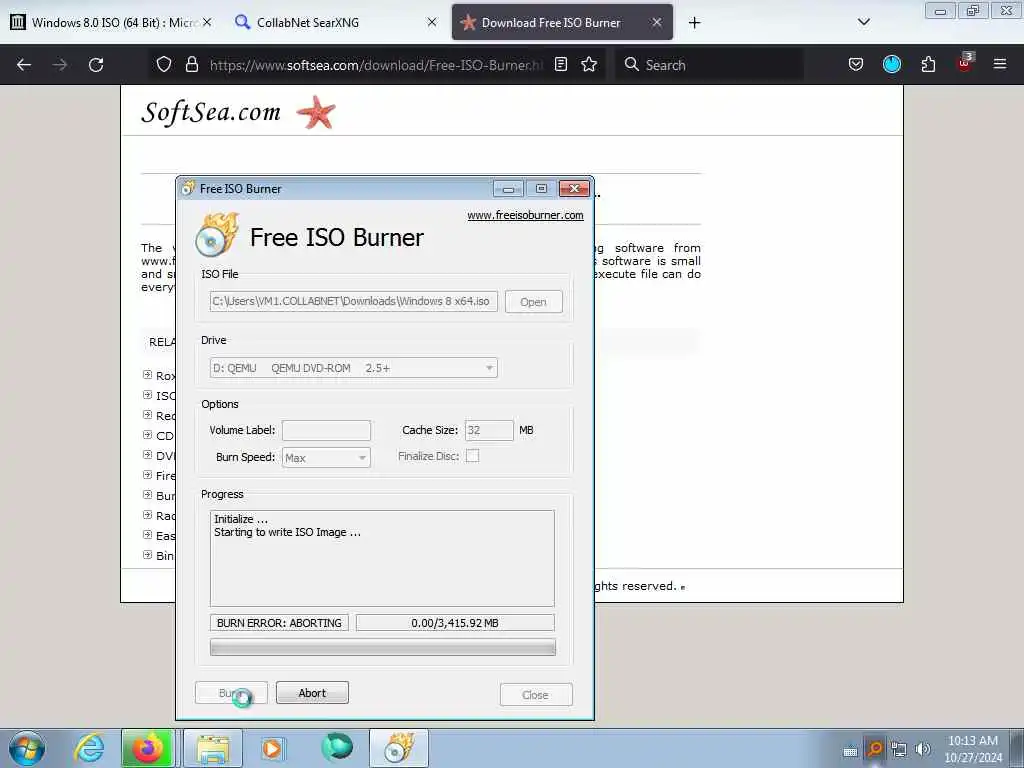This screenshot has height=768, width=1024.
Task: Click the Abort button
Action: point(312,693)
